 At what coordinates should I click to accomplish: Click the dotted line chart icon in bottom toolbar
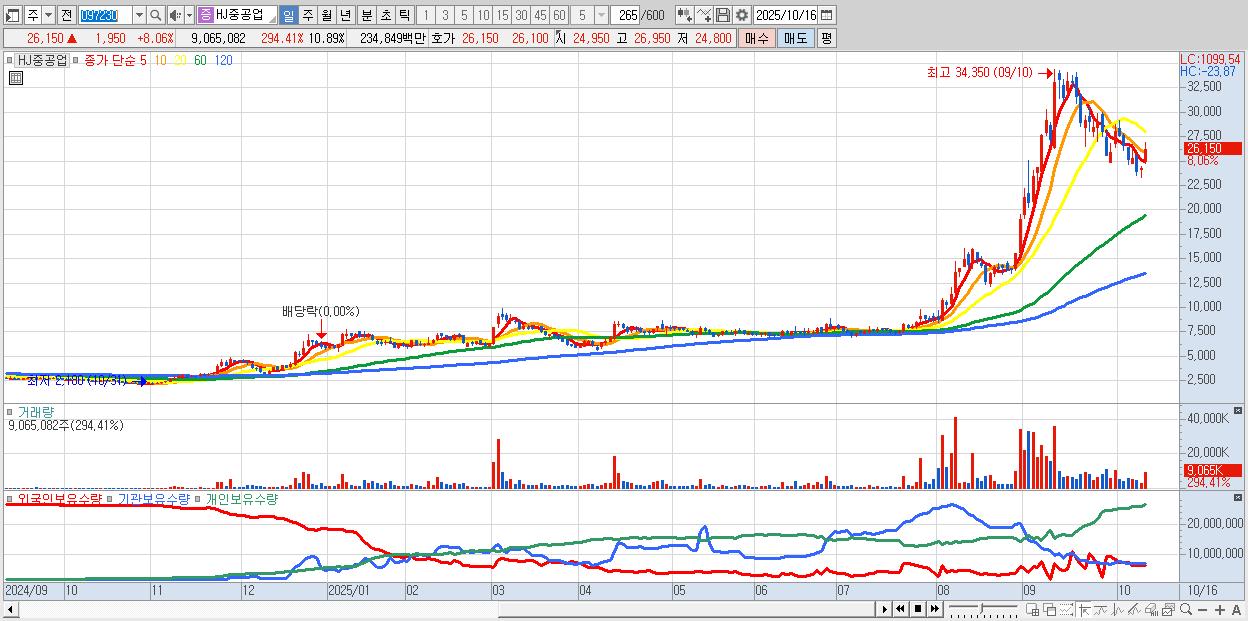point(1066,609)
